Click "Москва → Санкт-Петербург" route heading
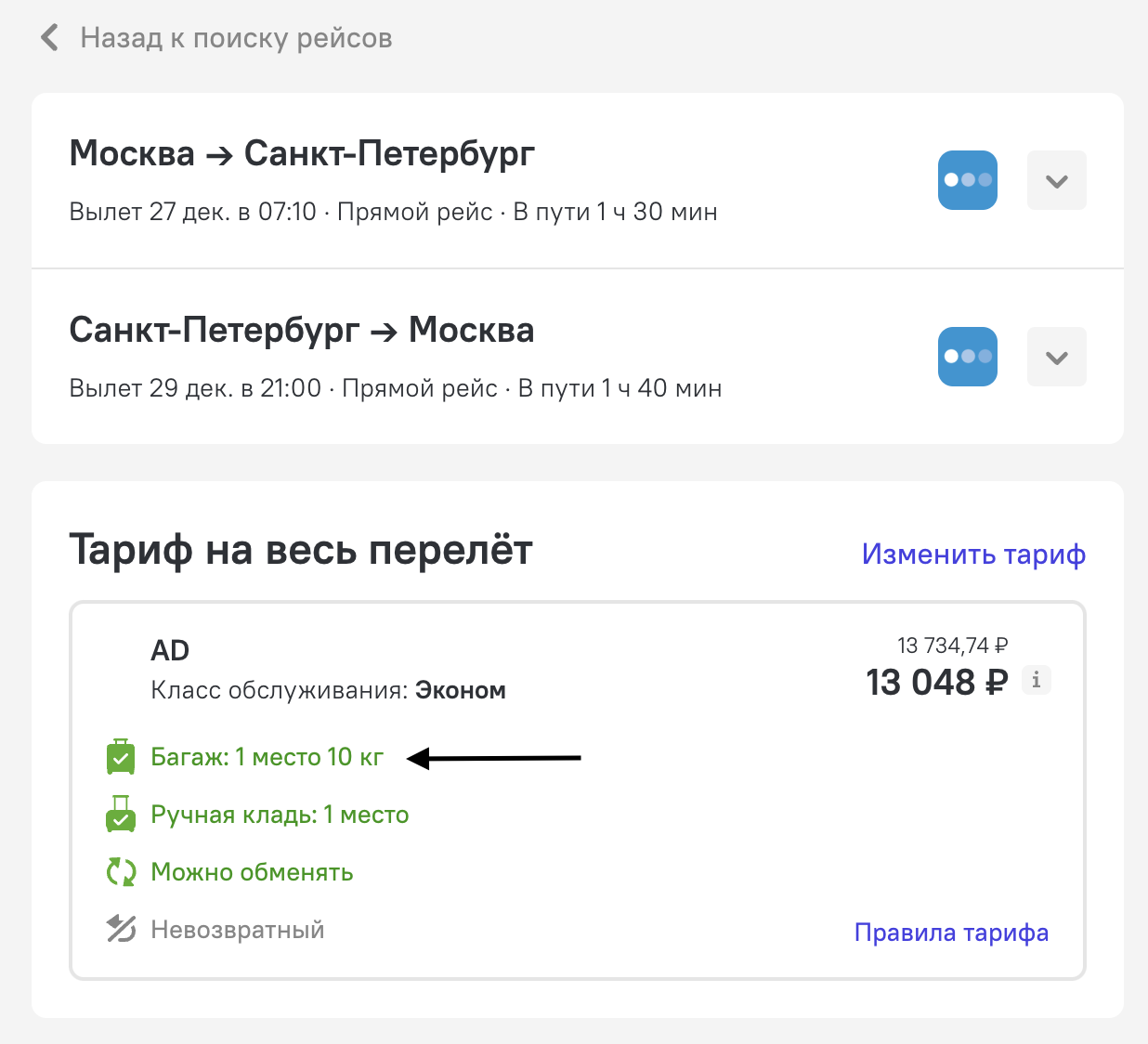Image resolution: width=1148 pixels, height=1044 pixels. tap(302, 153)
